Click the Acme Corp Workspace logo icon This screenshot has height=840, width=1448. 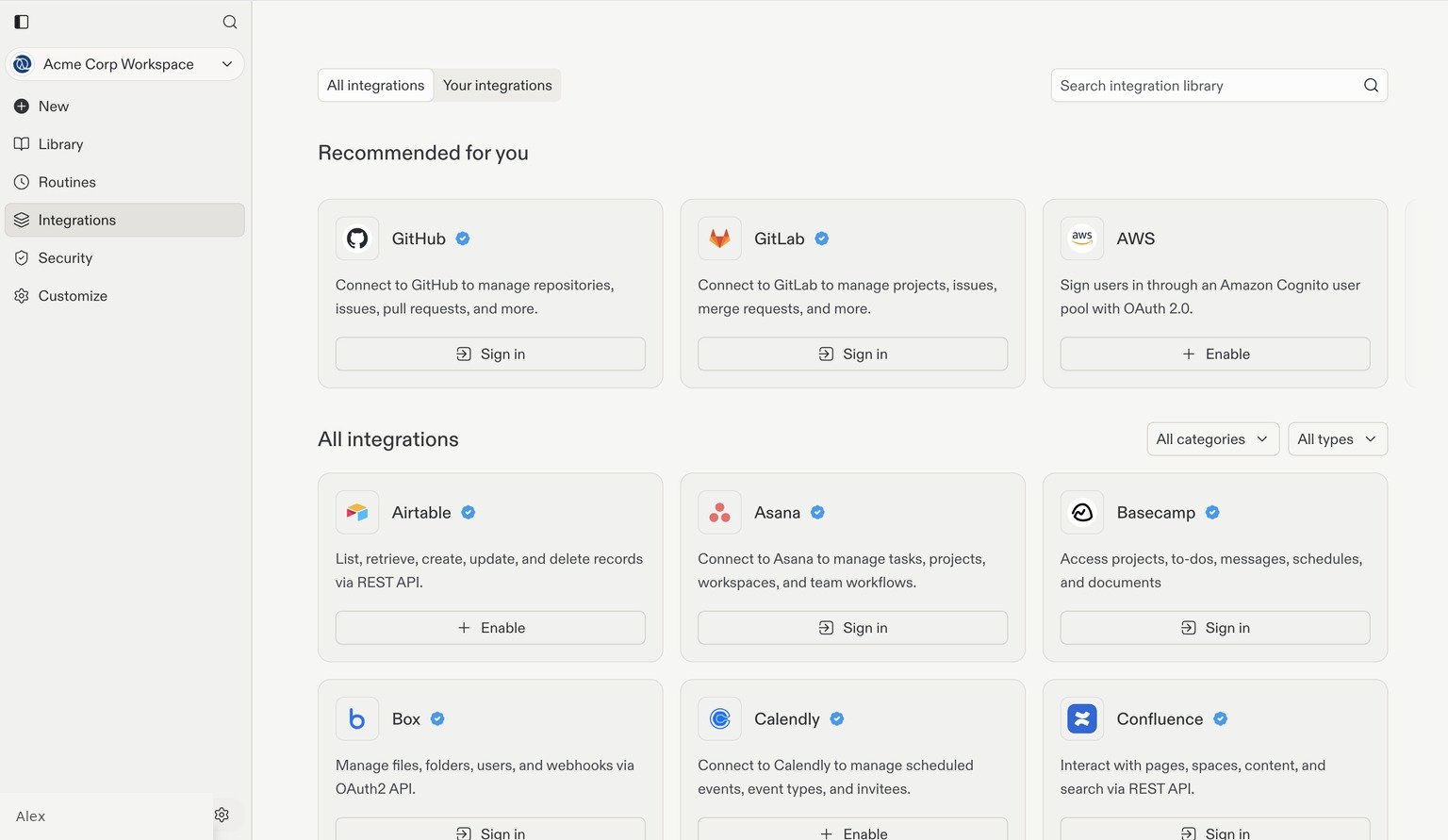[x=23, y=64]
